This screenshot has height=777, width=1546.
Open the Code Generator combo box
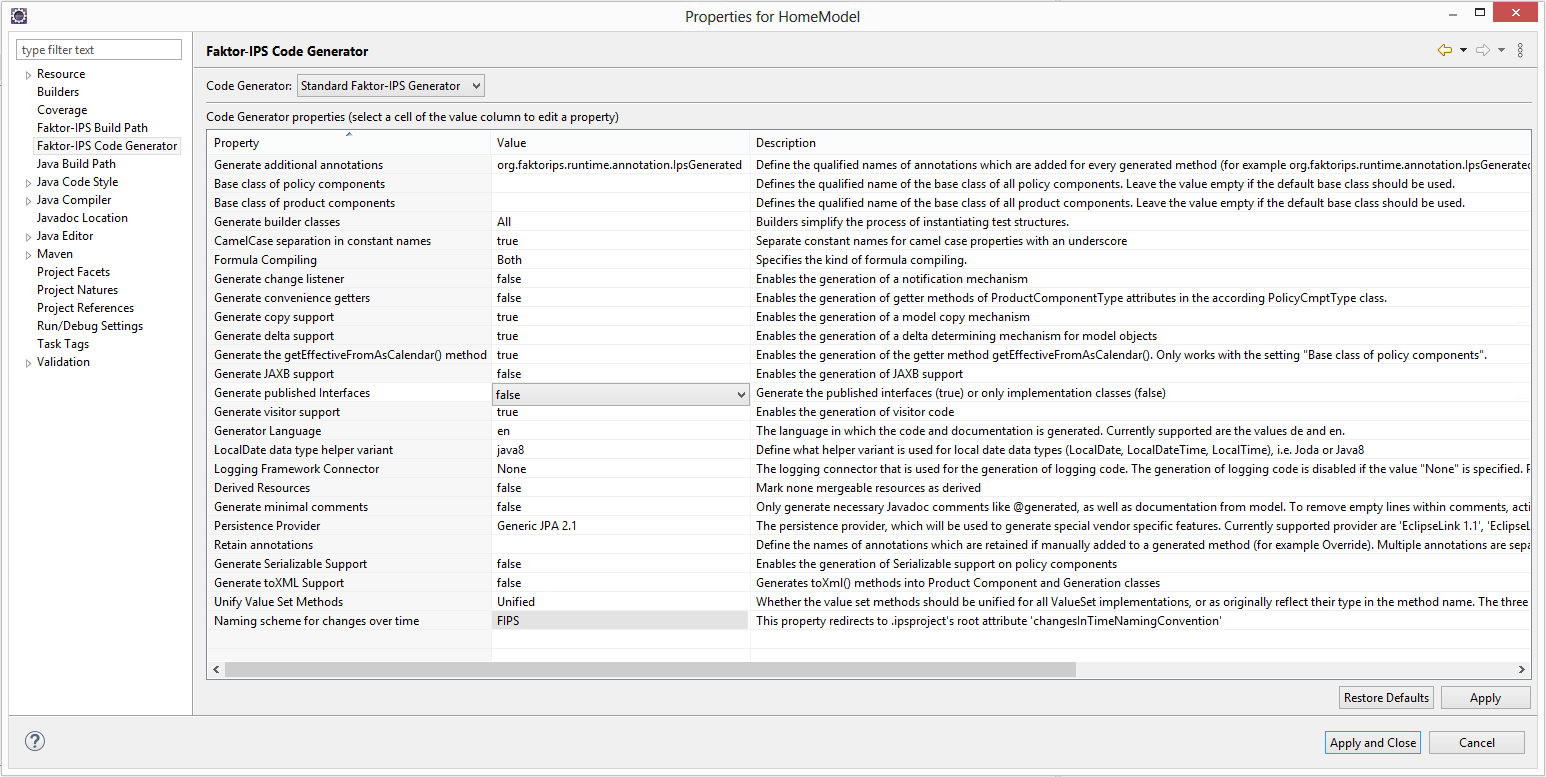pos(391,86)
